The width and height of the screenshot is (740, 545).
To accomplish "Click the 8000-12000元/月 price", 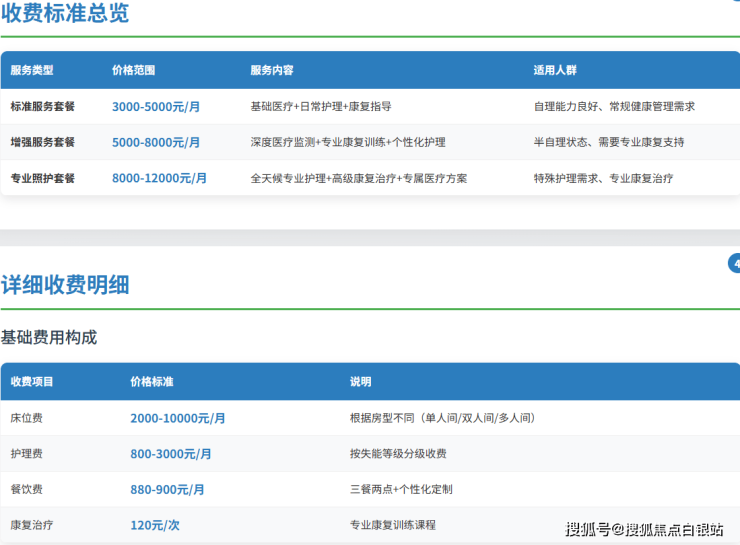I will tap(159, 178).
